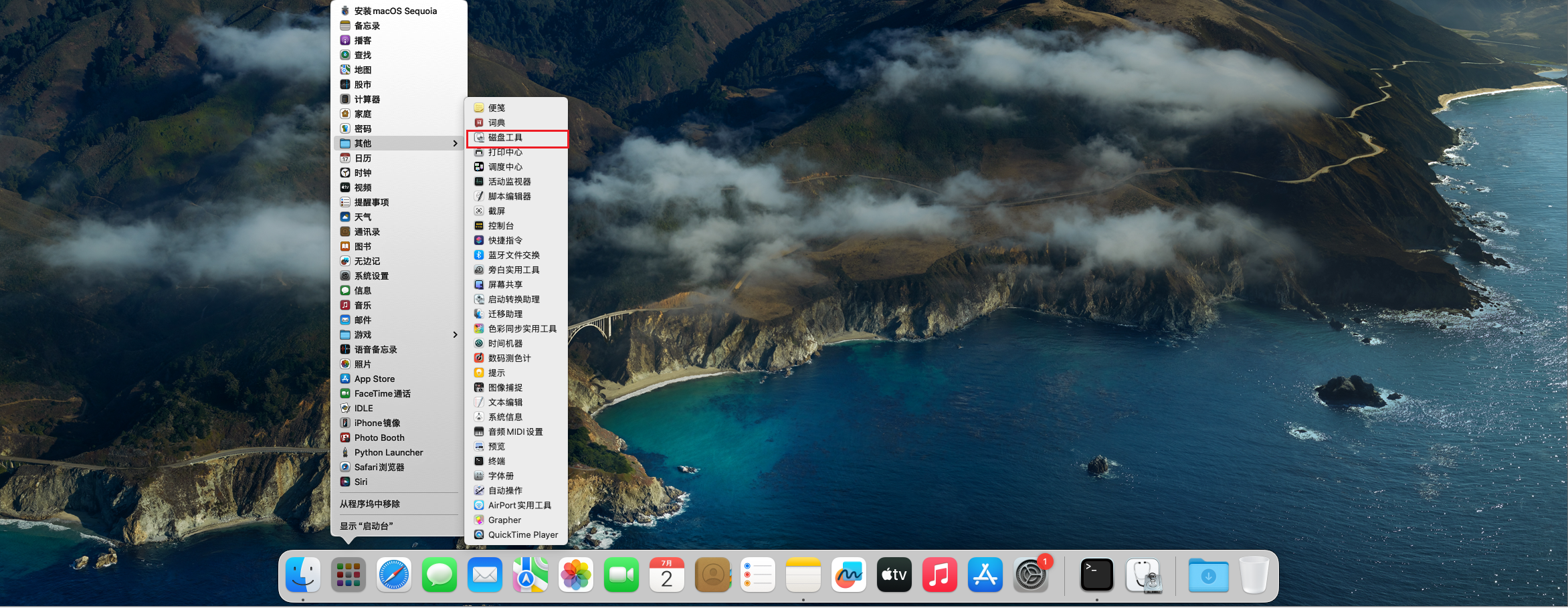Screen dimensions: 1568x608
Task: Select QuickTime Player in submenu
Action: 517,535
